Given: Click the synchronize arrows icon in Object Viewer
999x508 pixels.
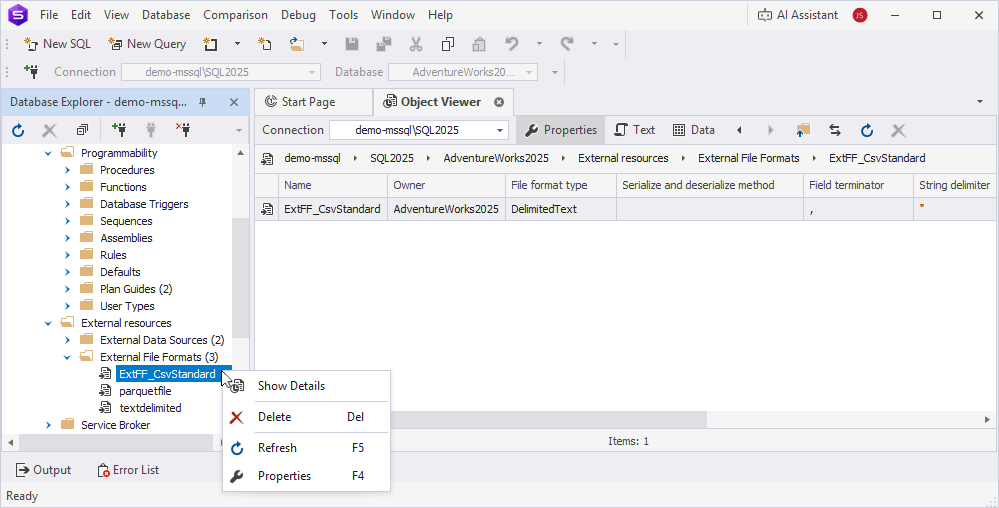Looking at the screenshot, I should point(835,130).
